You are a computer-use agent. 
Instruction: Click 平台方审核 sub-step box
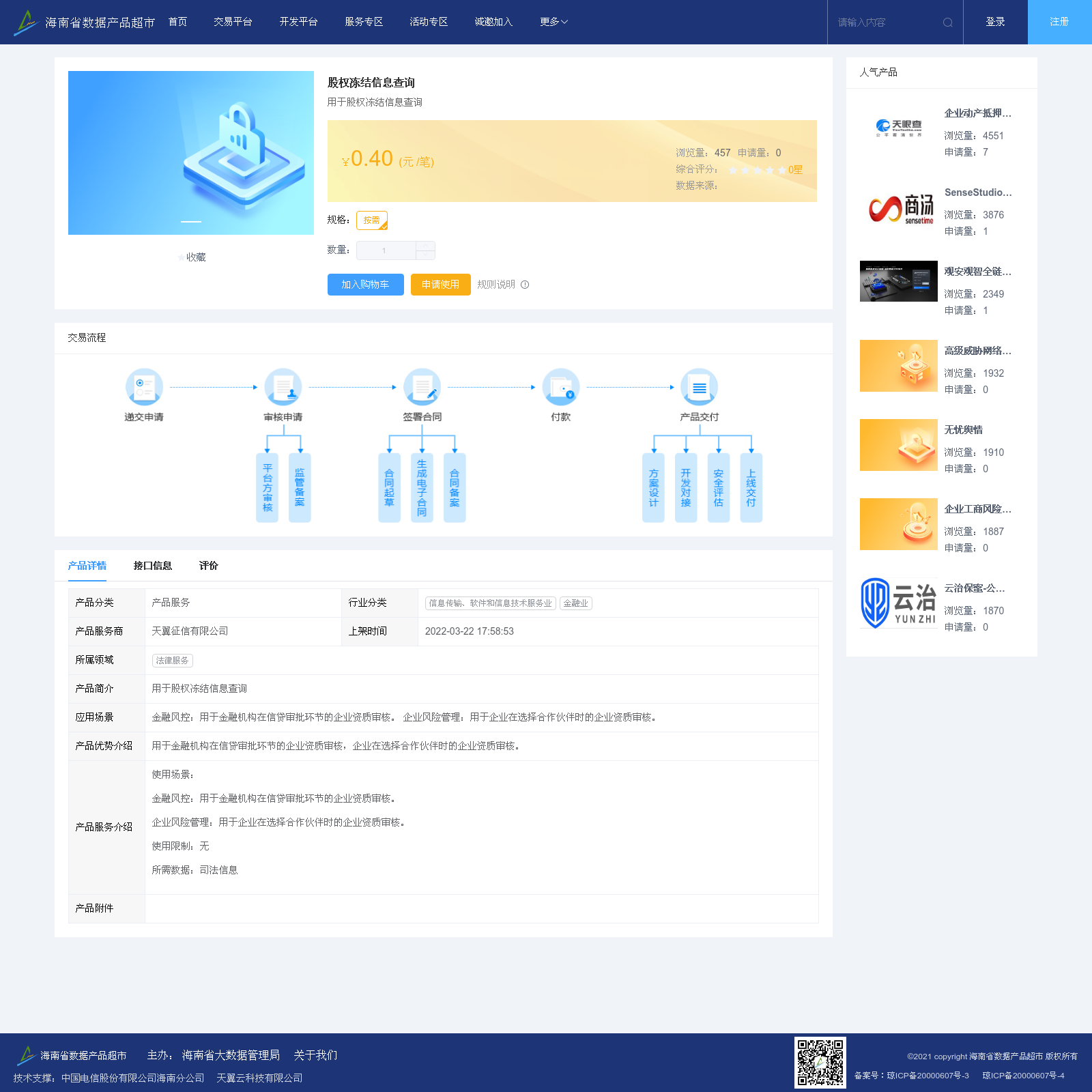click(268, 488)
